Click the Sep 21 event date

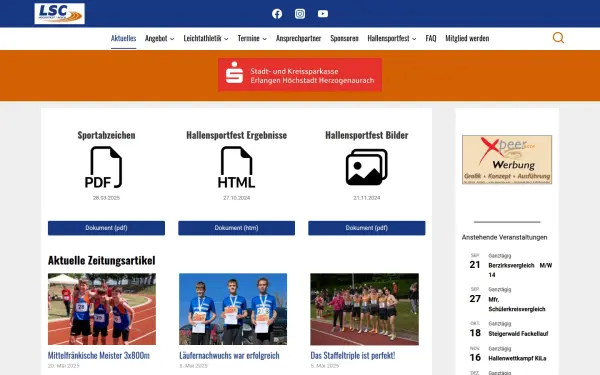click(x=475, y=262)
